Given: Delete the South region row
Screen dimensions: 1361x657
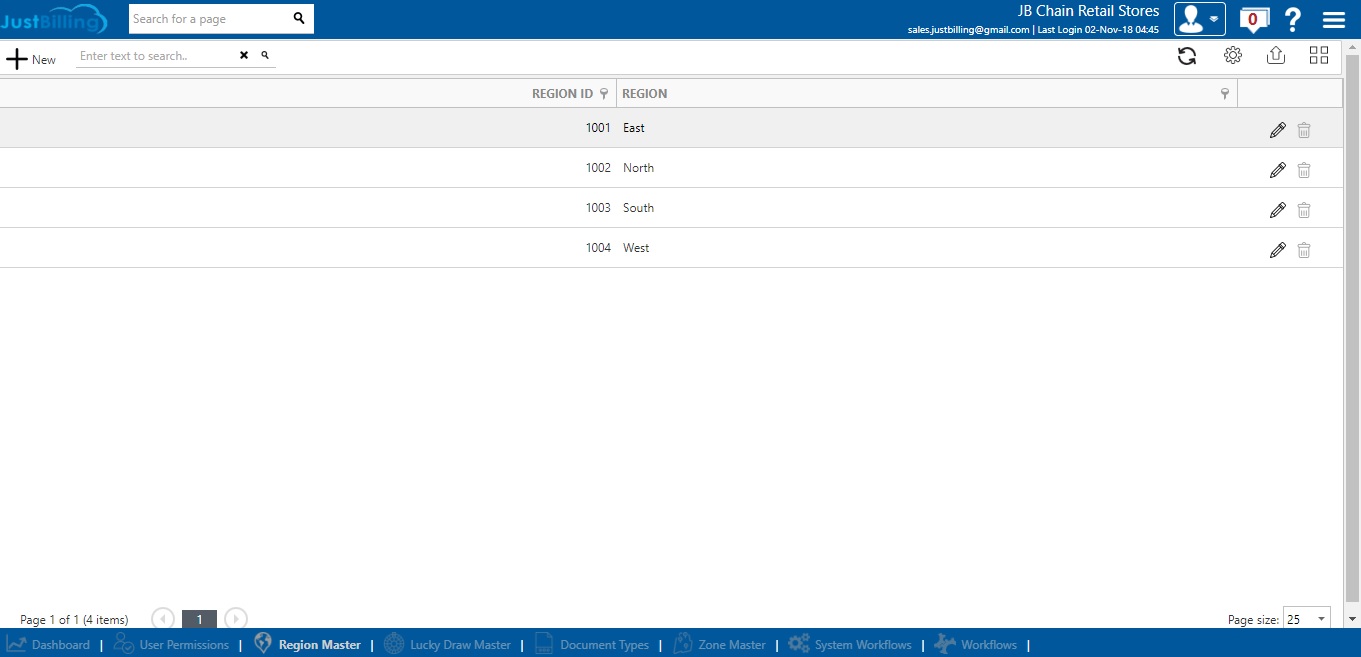Looking at the screenshot, I should click(x=1304, y=210).
